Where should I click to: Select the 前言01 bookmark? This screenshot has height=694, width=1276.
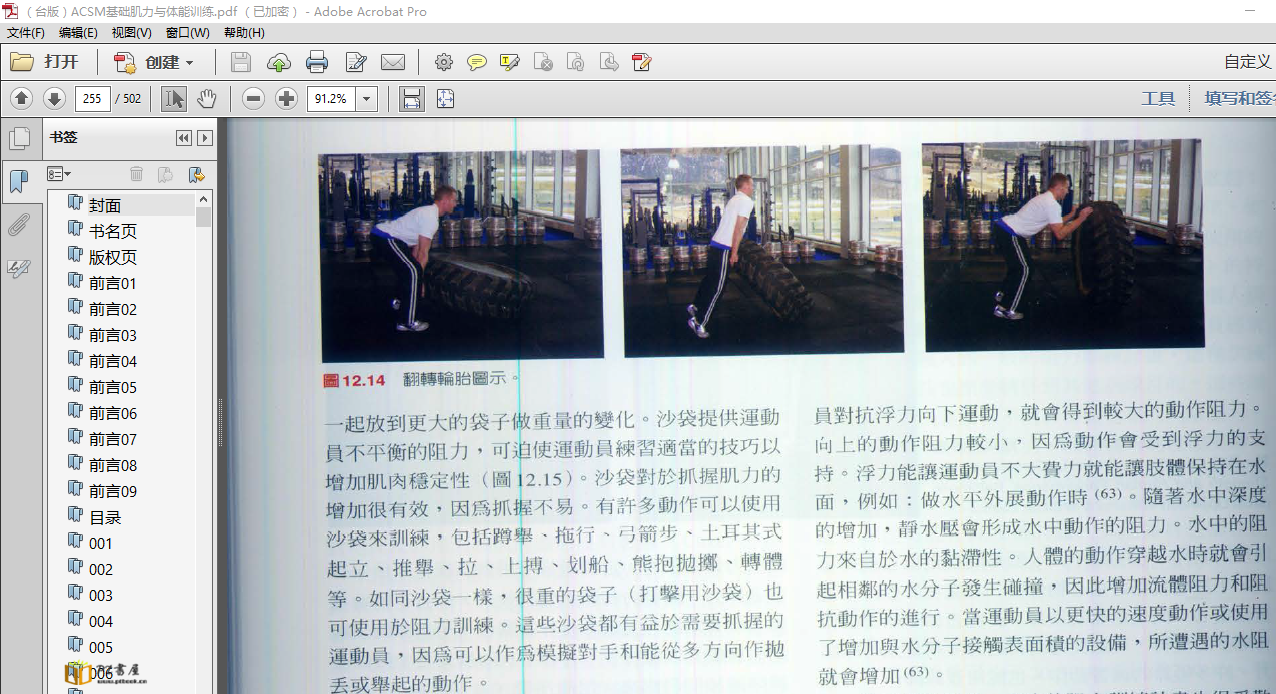(x=113, y=283)
